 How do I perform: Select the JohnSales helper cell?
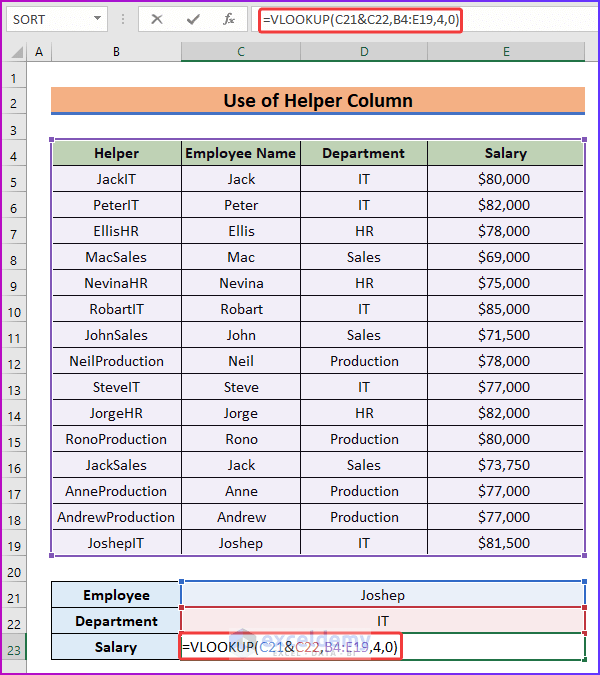pos(117,335)
